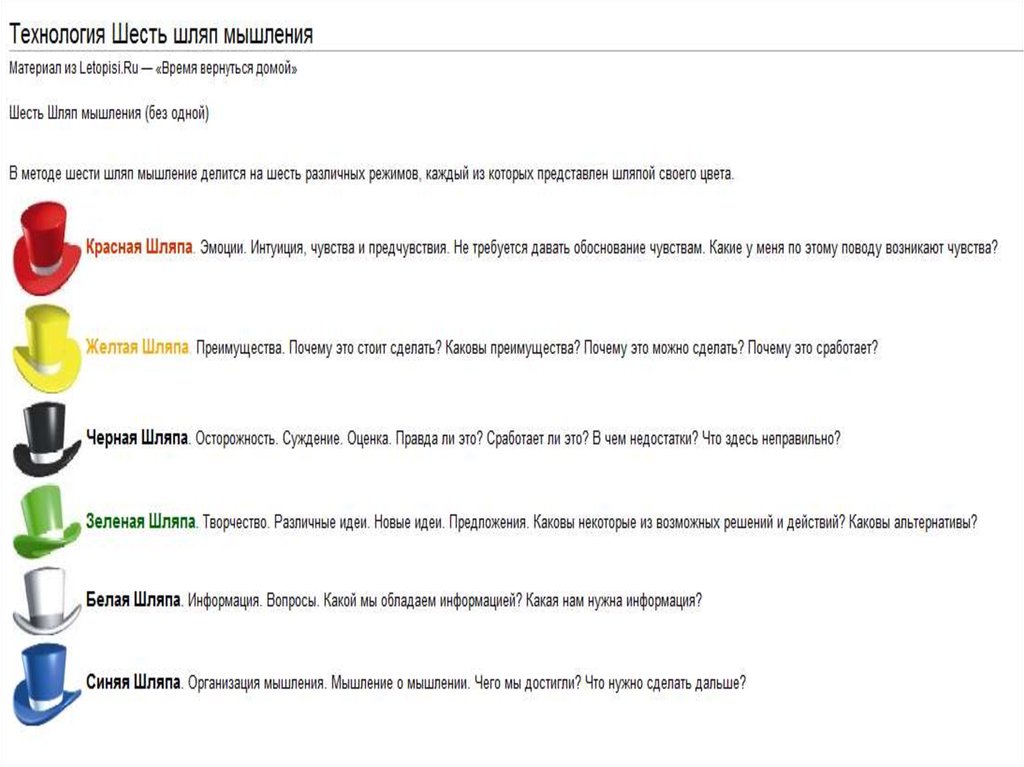Click the green hat text about creativity
This screenshot has width=1024, height=767.
[589, 522]
